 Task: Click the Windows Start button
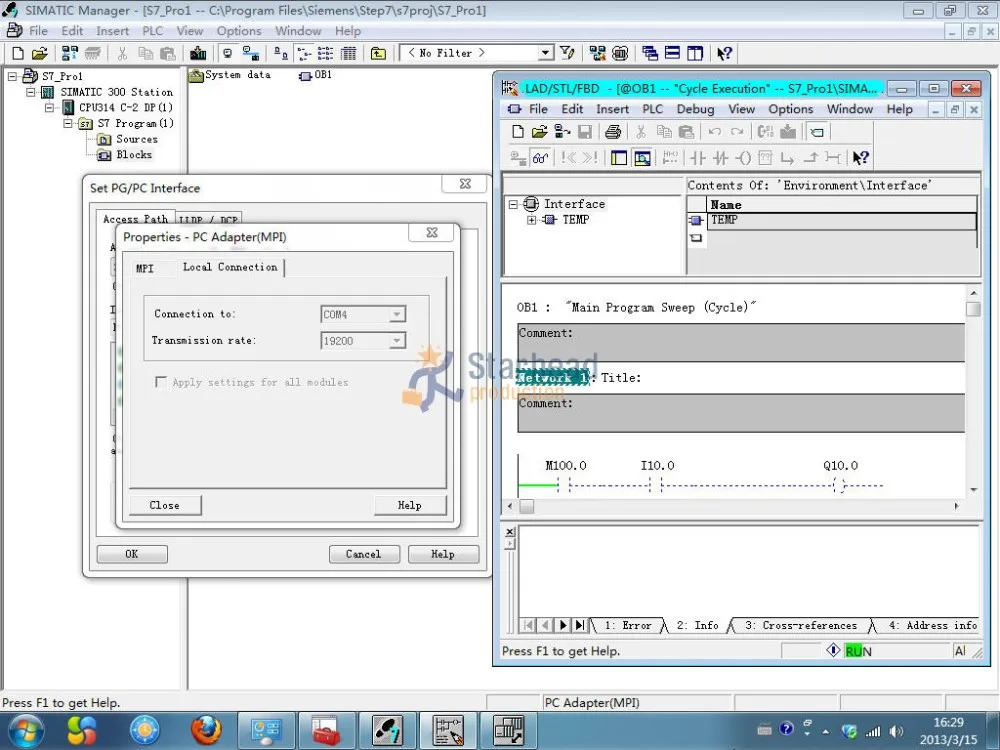click(26, 730)
